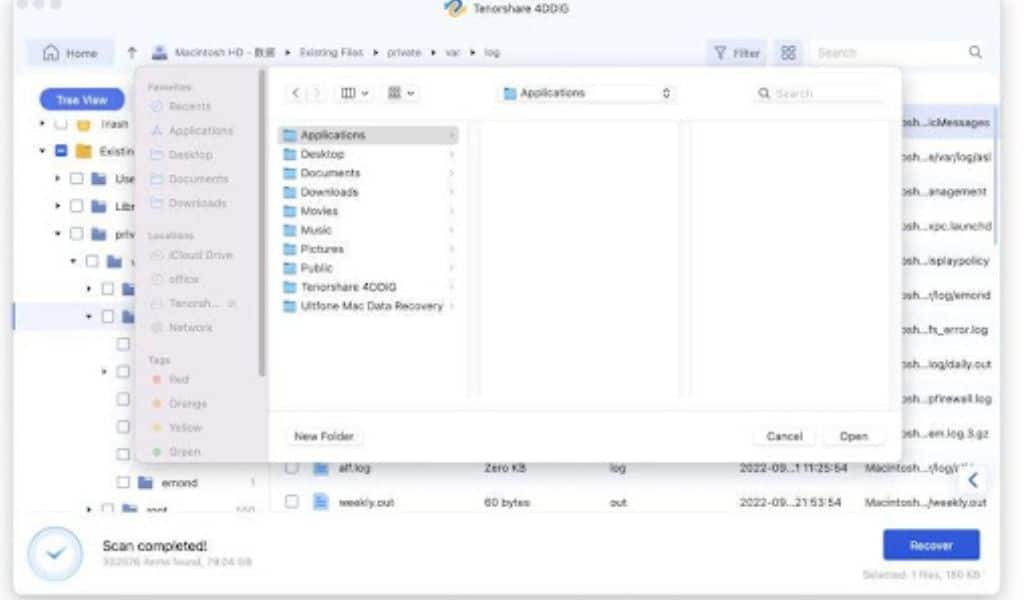Select the Documents folder in column list
The width and height of the screenshot is (1024, 600).
[x=368, y=173]
